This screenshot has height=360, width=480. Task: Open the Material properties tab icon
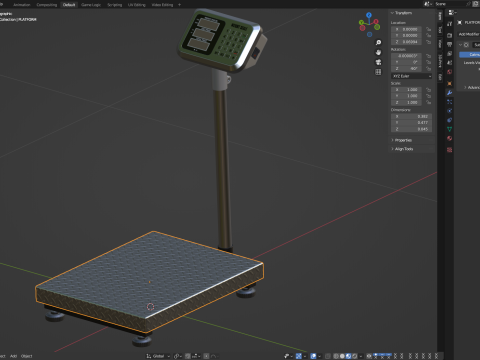point(450,138)
